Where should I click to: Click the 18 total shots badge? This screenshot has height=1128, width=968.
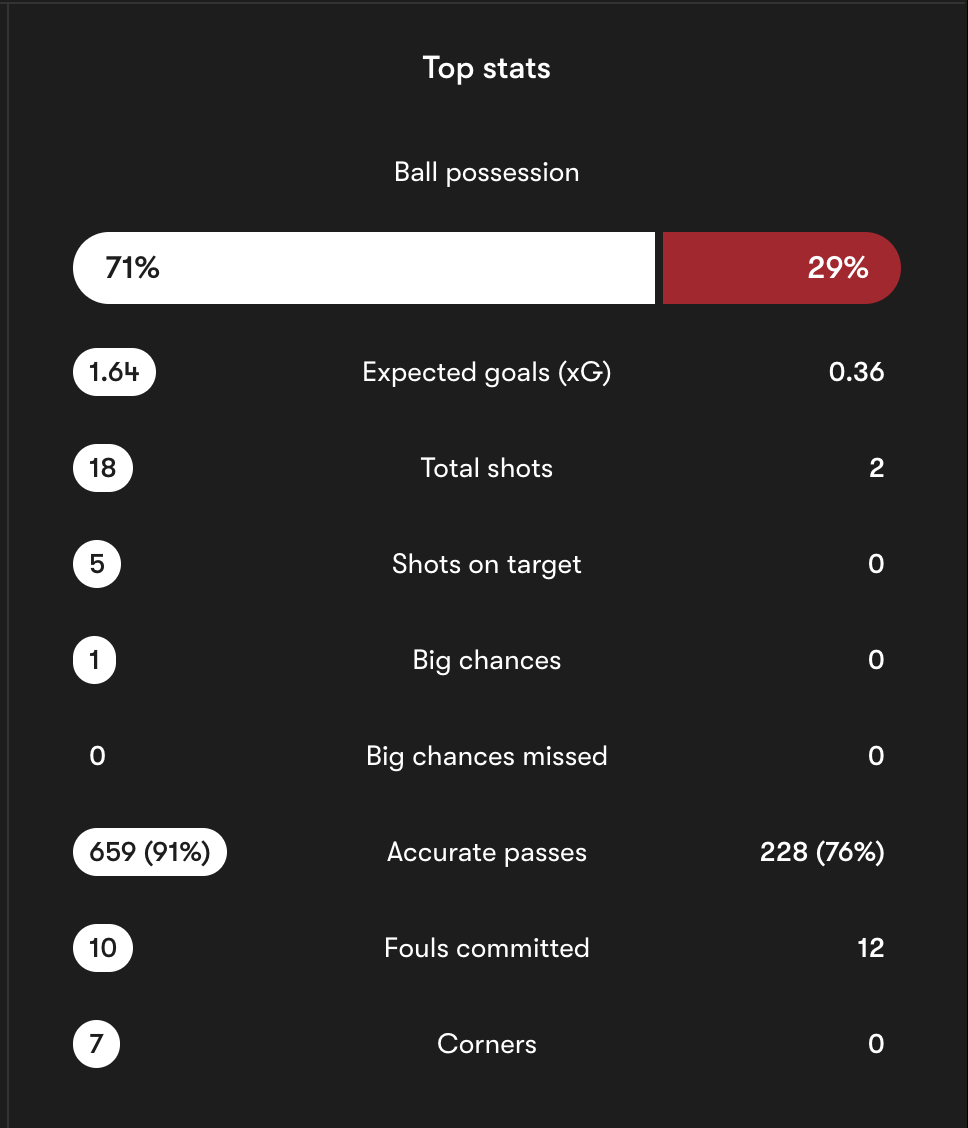tap(103, 468)
